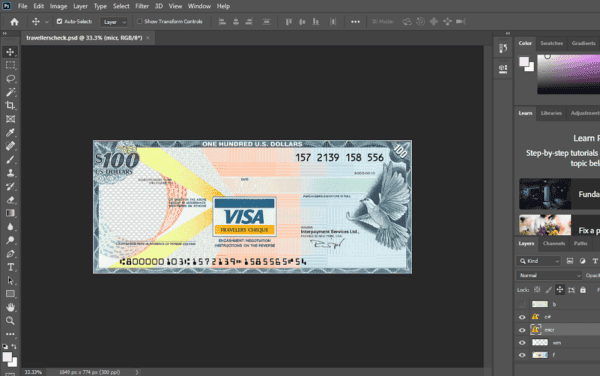Hide the 'micr' layer
Image resolution: width=600 pixels, height=376 pixels.
click(x=522, y=330)
